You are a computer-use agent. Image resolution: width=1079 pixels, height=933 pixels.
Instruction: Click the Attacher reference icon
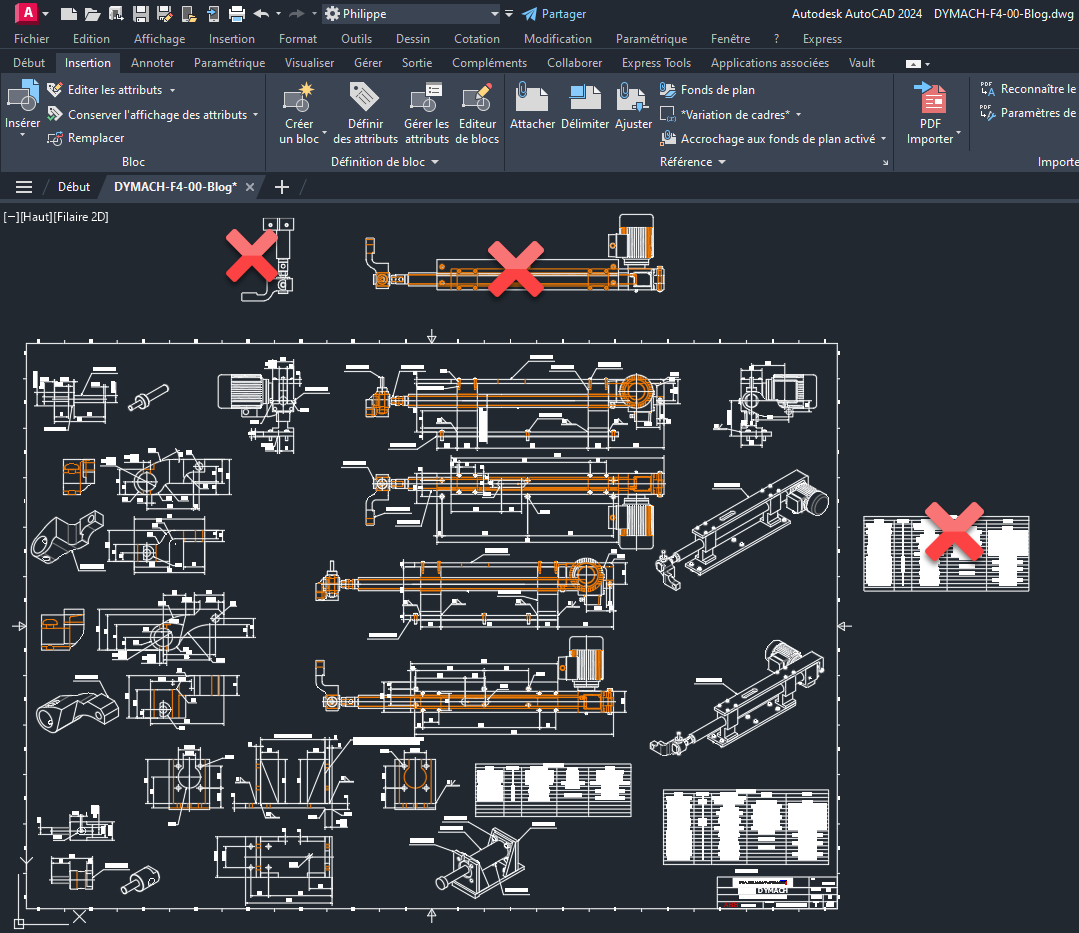[532, 98]
